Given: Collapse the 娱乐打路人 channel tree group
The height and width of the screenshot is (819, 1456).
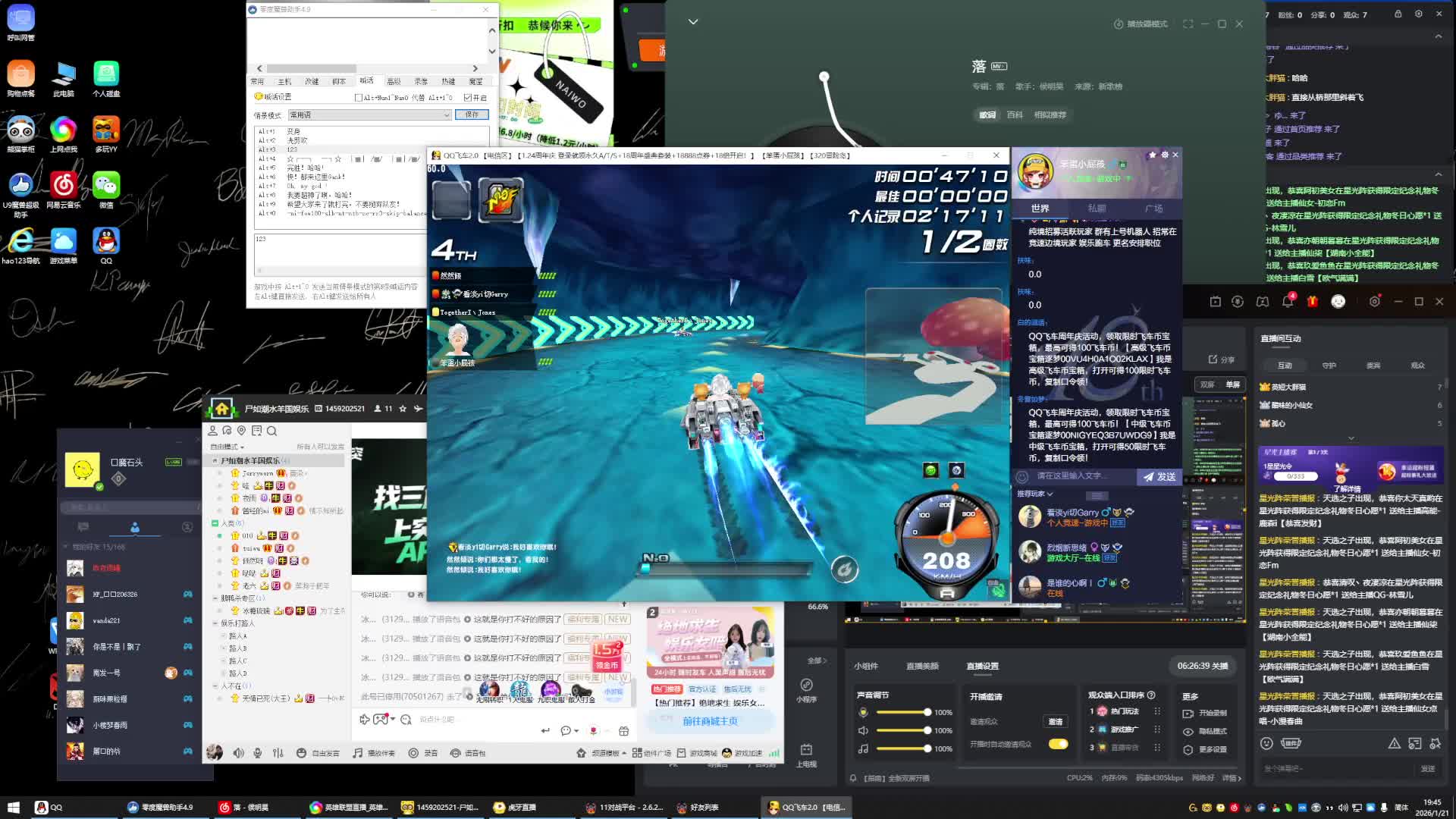Looking at the screenshot, I should [x=215, y=623].
